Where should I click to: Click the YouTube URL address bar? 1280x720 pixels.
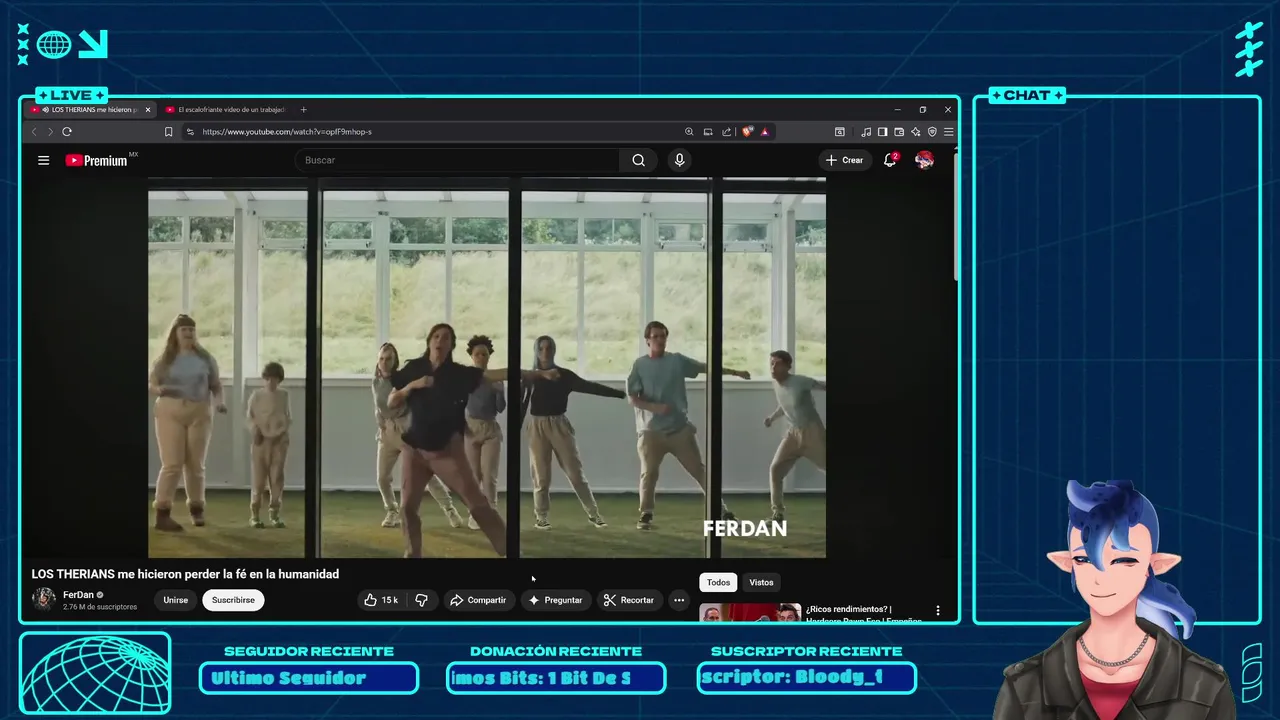point(287,131)
